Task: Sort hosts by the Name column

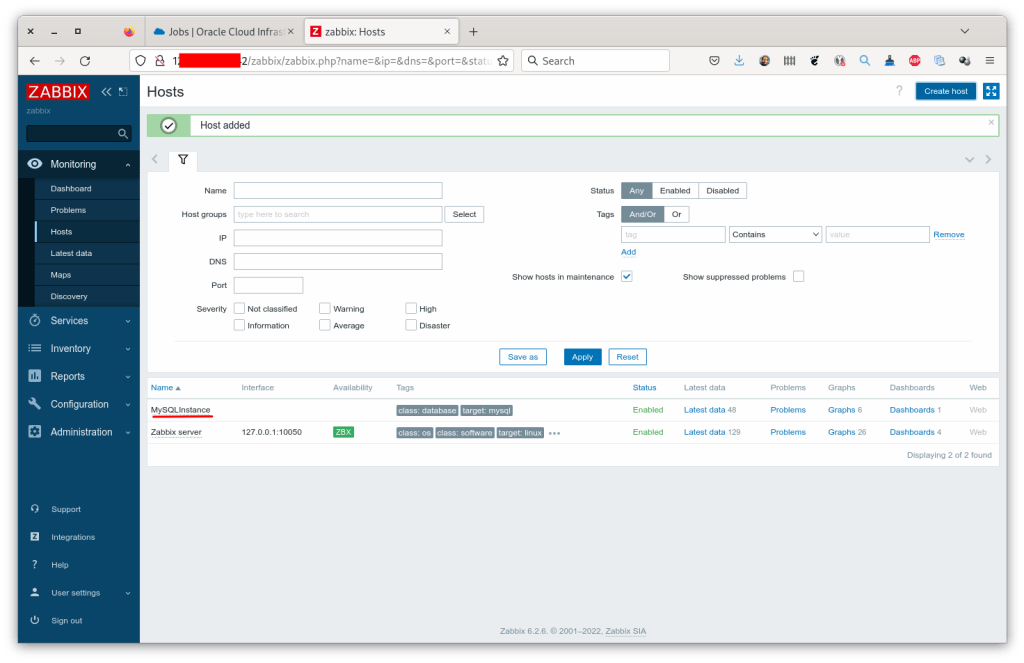Action: coord(165,388)
